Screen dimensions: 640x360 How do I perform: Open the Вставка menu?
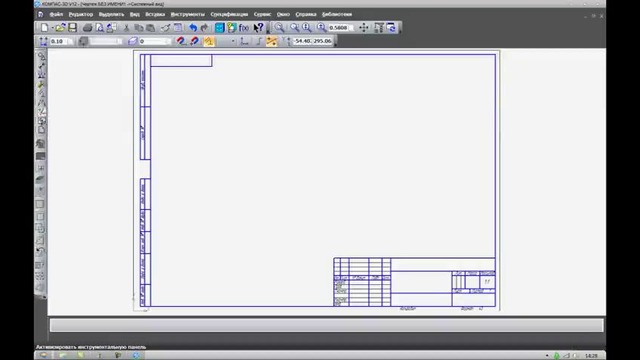coord(155,14)
